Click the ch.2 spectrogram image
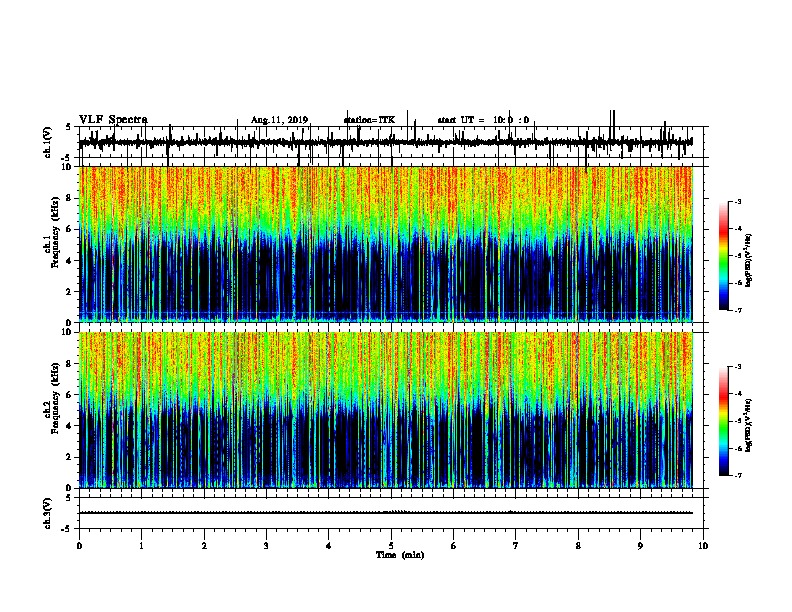 (386, 410)
